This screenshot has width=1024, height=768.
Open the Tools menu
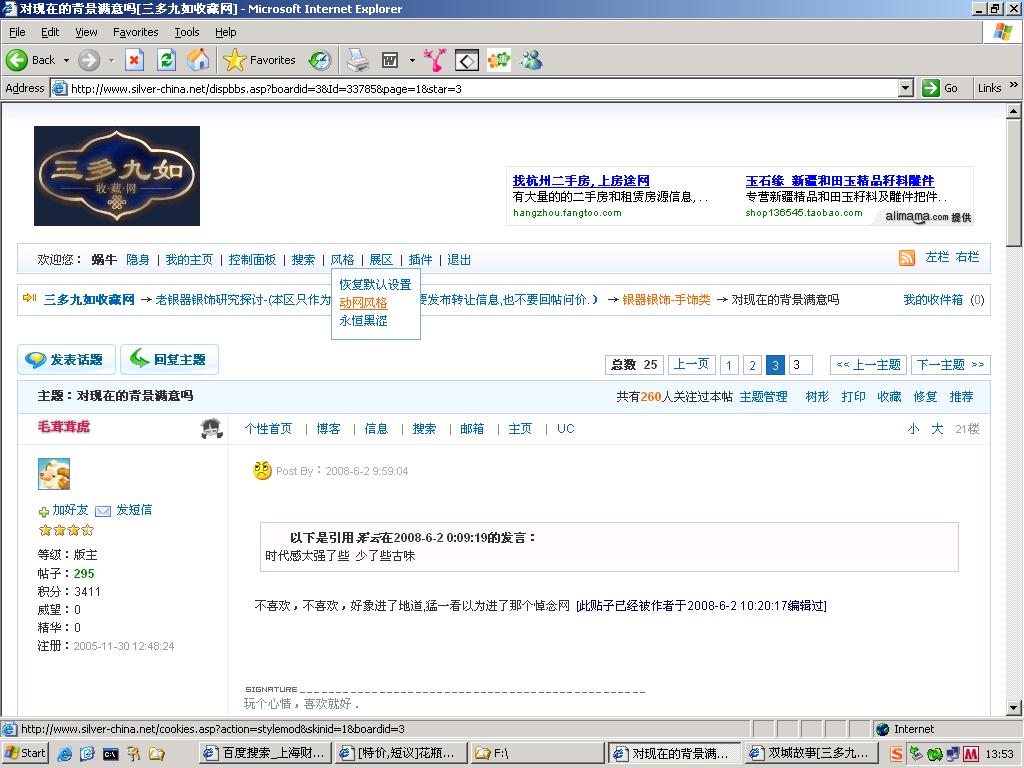pyautogui.click(x=187, y=32)
